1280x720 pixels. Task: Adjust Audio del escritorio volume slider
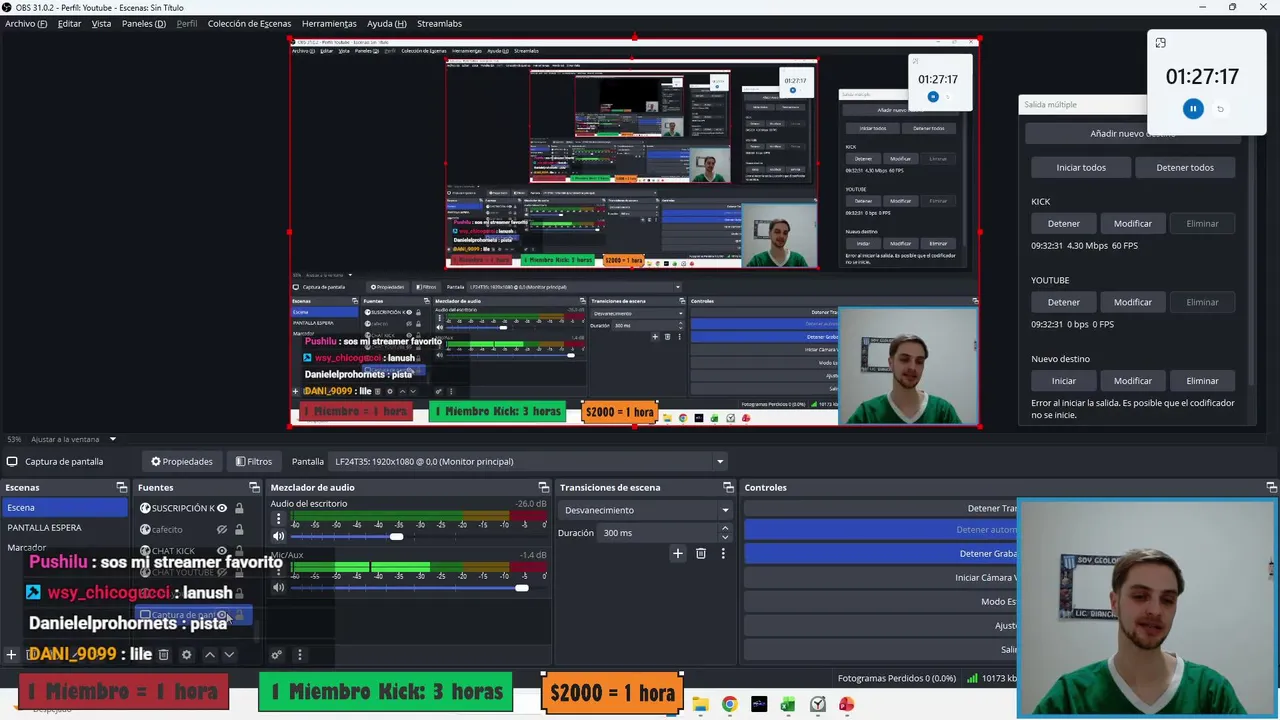click(396, 537)
